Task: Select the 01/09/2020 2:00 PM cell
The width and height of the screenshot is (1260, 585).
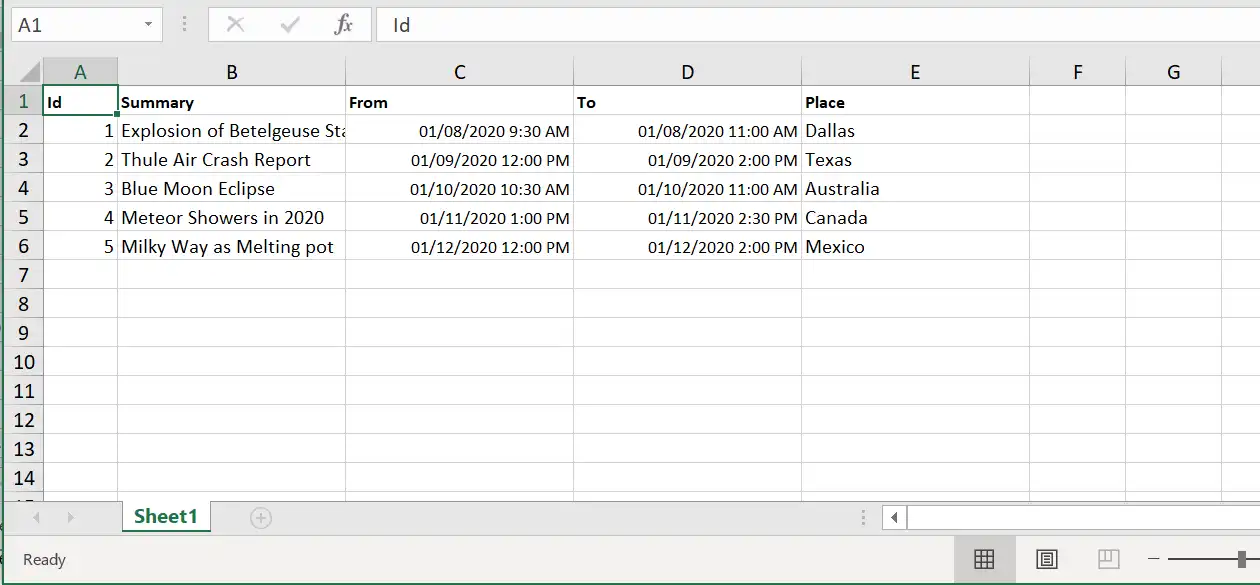Action: tap(688, 159)
